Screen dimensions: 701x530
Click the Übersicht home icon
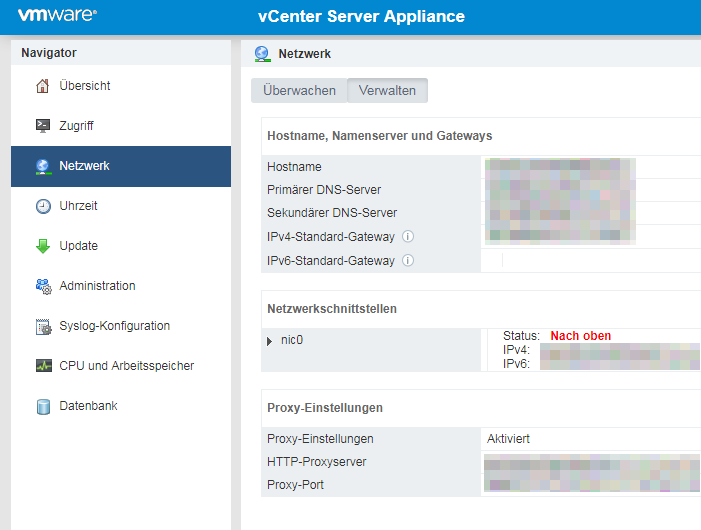click(x=42, y=86)
